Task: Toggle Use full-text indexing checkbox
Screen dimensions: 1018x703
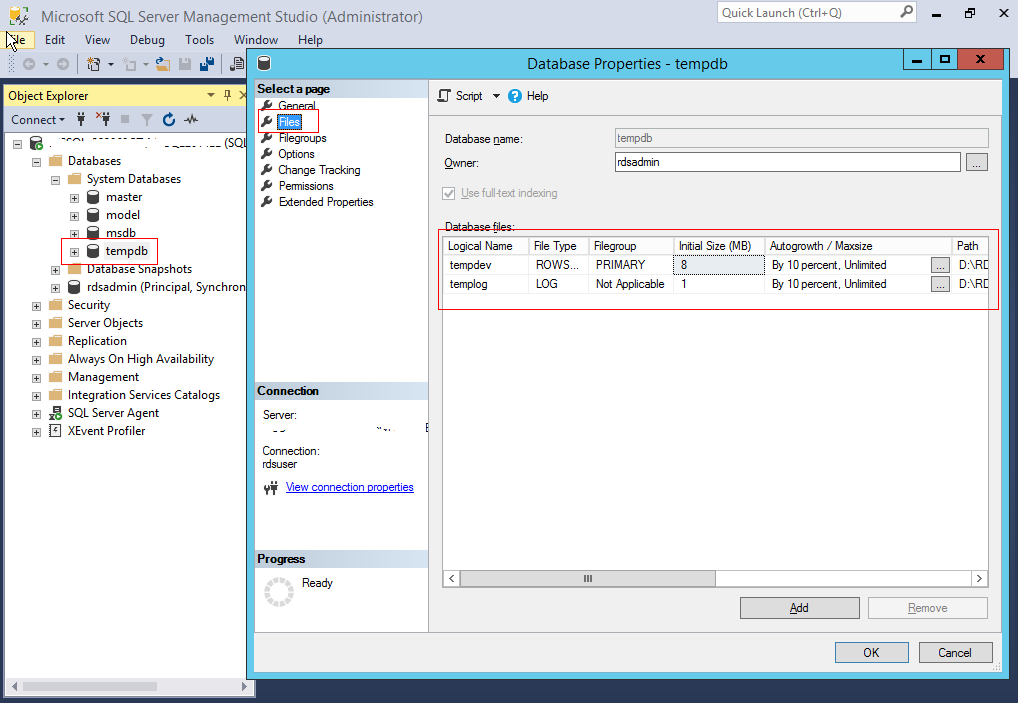Action: (x=449, y=193)
